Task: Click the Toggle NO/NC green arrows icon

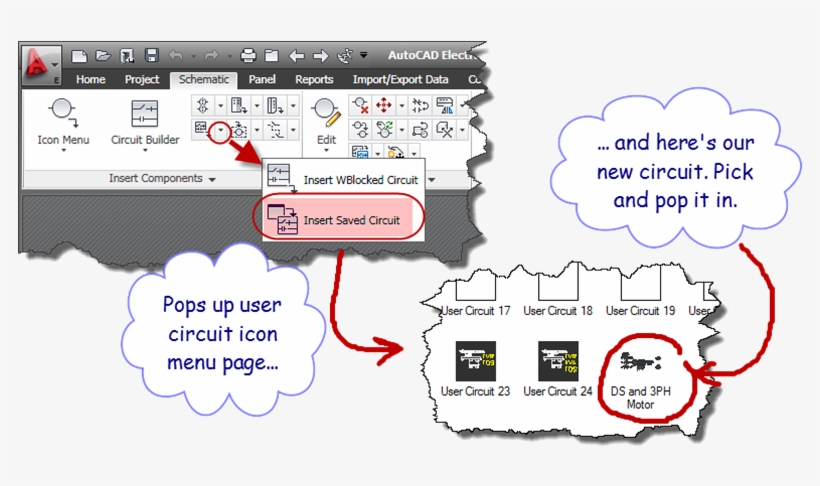Action: coord(384,129)
